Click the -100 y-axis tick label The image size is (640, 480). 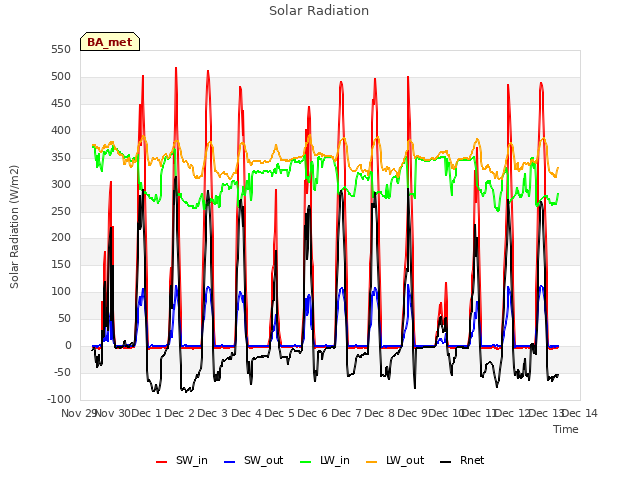point(59,399)
